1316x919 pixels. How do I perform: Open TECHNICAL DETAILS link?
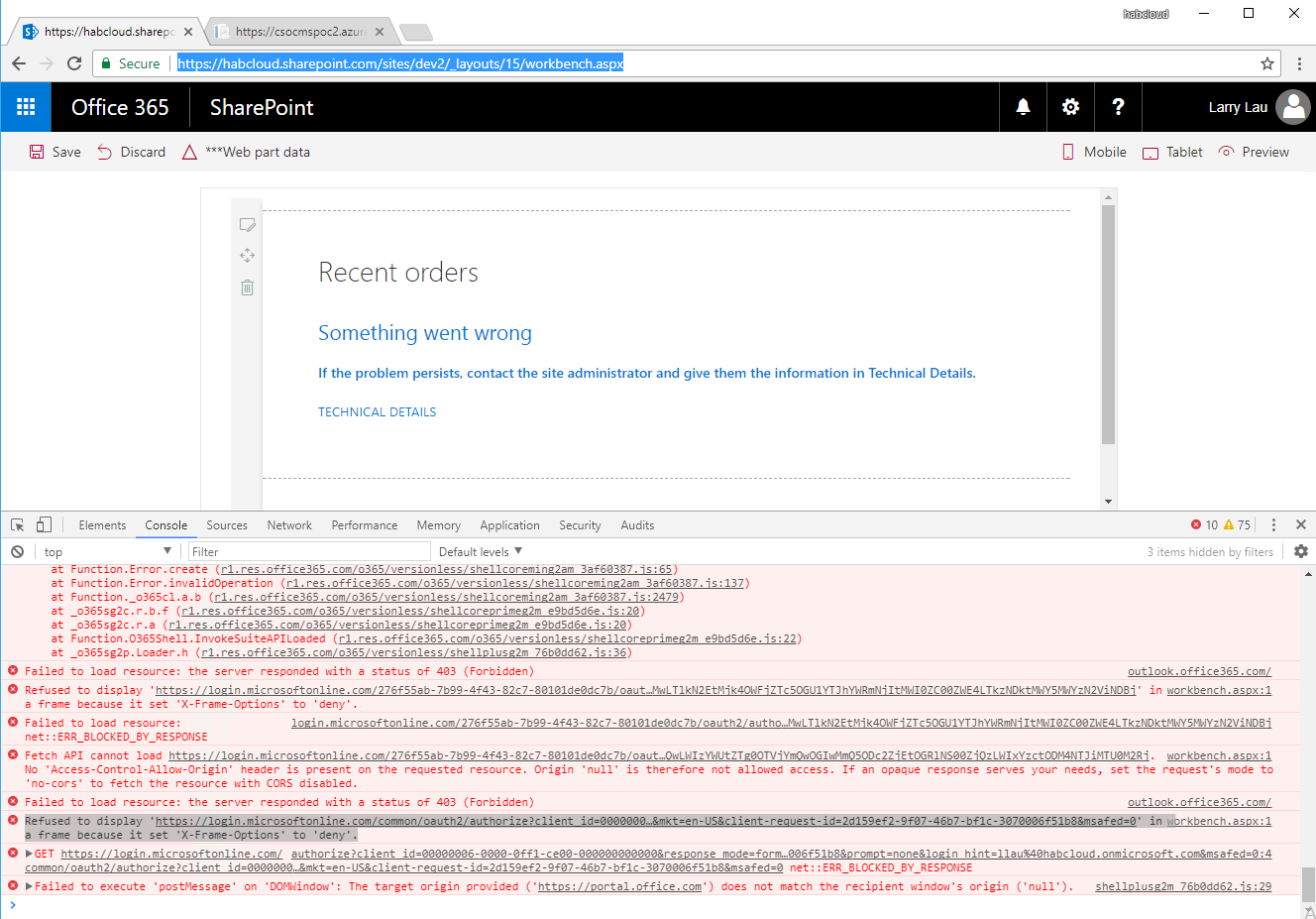click(x=377, y=411)
